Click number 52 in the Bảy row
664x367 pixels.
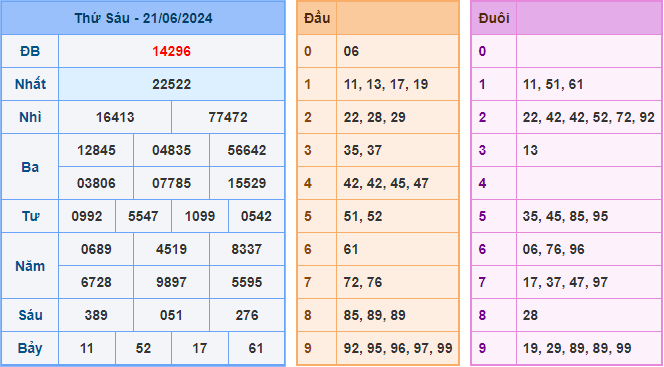[143, 348]
